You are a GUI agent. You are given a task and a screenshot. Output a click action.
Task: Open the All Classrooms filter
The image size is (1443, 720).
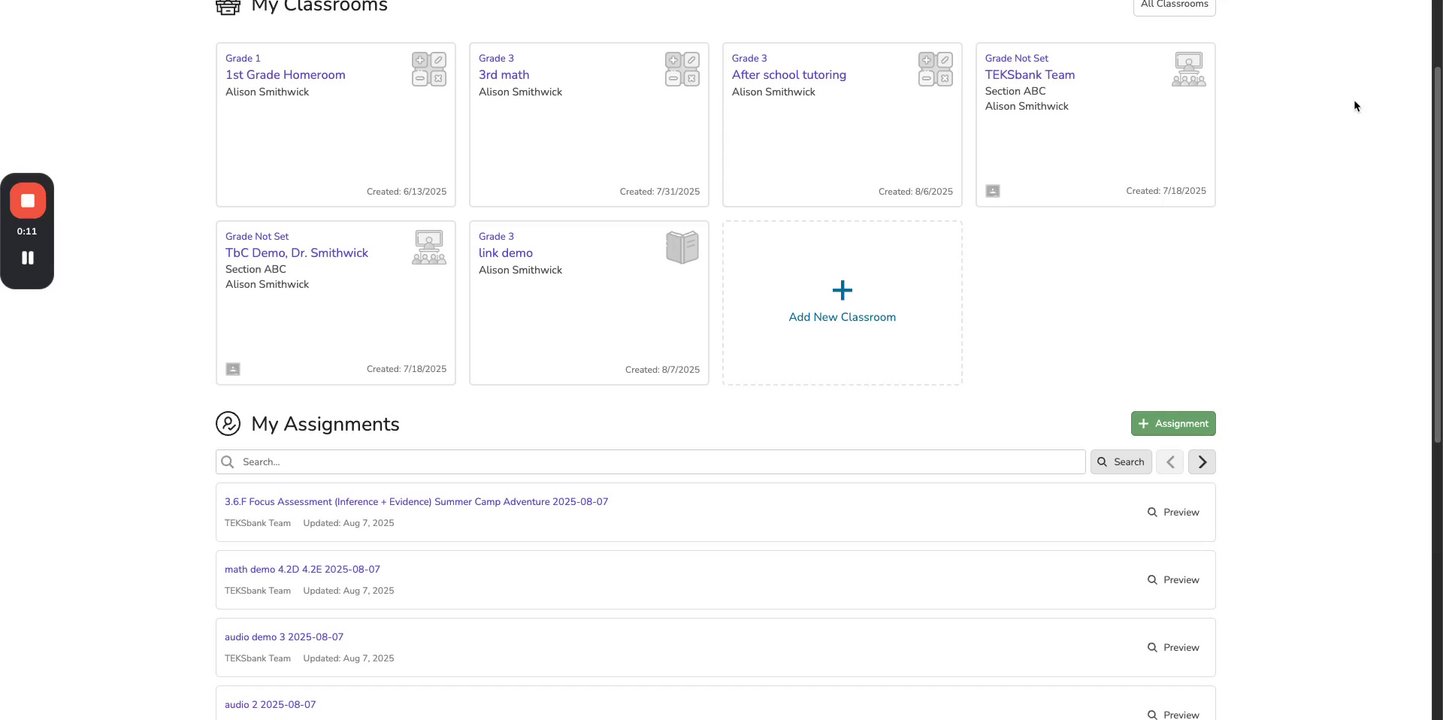click(1174, 5)
